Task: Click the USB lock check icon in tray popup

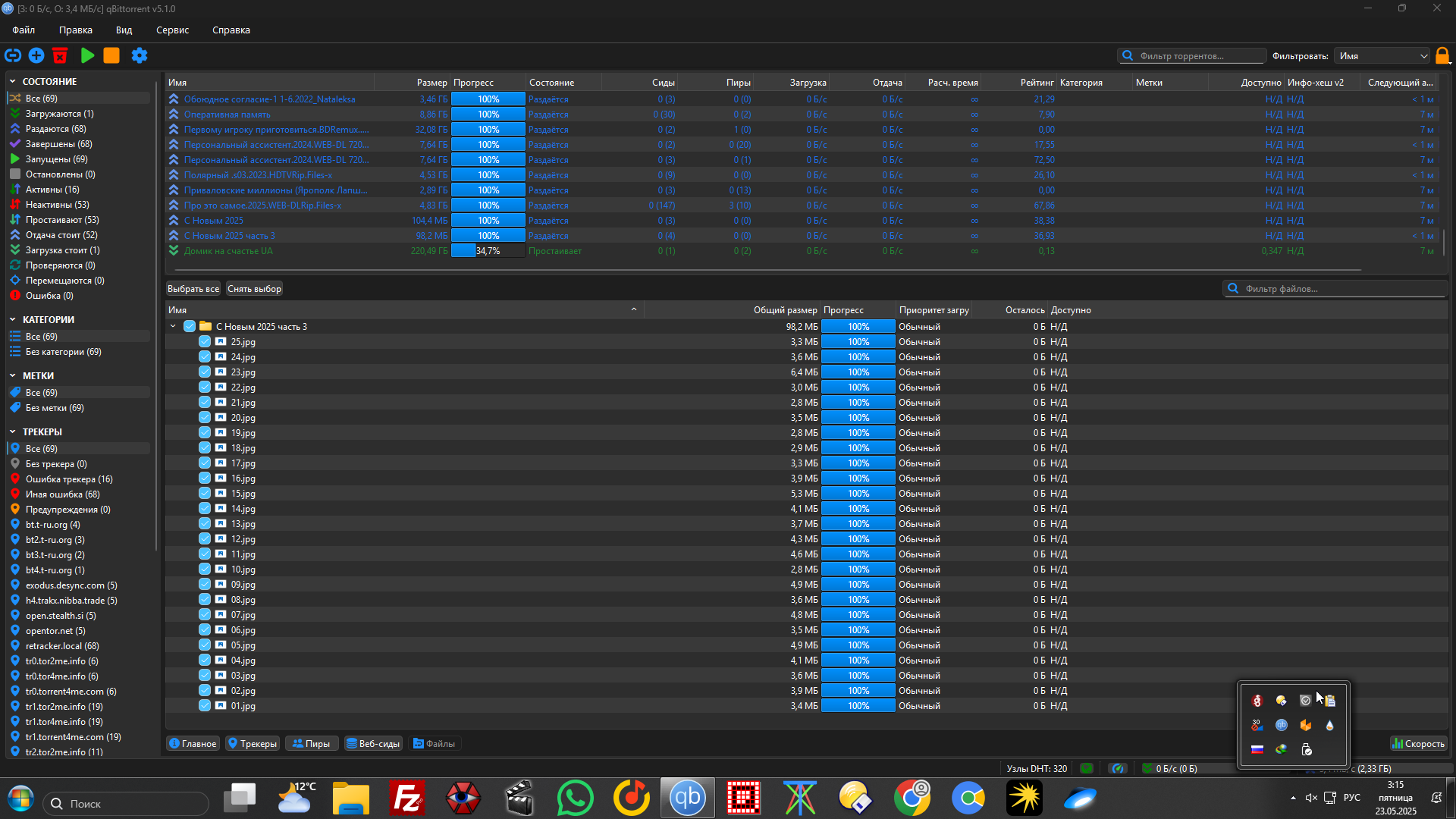Action: [x=1306, y=749]
